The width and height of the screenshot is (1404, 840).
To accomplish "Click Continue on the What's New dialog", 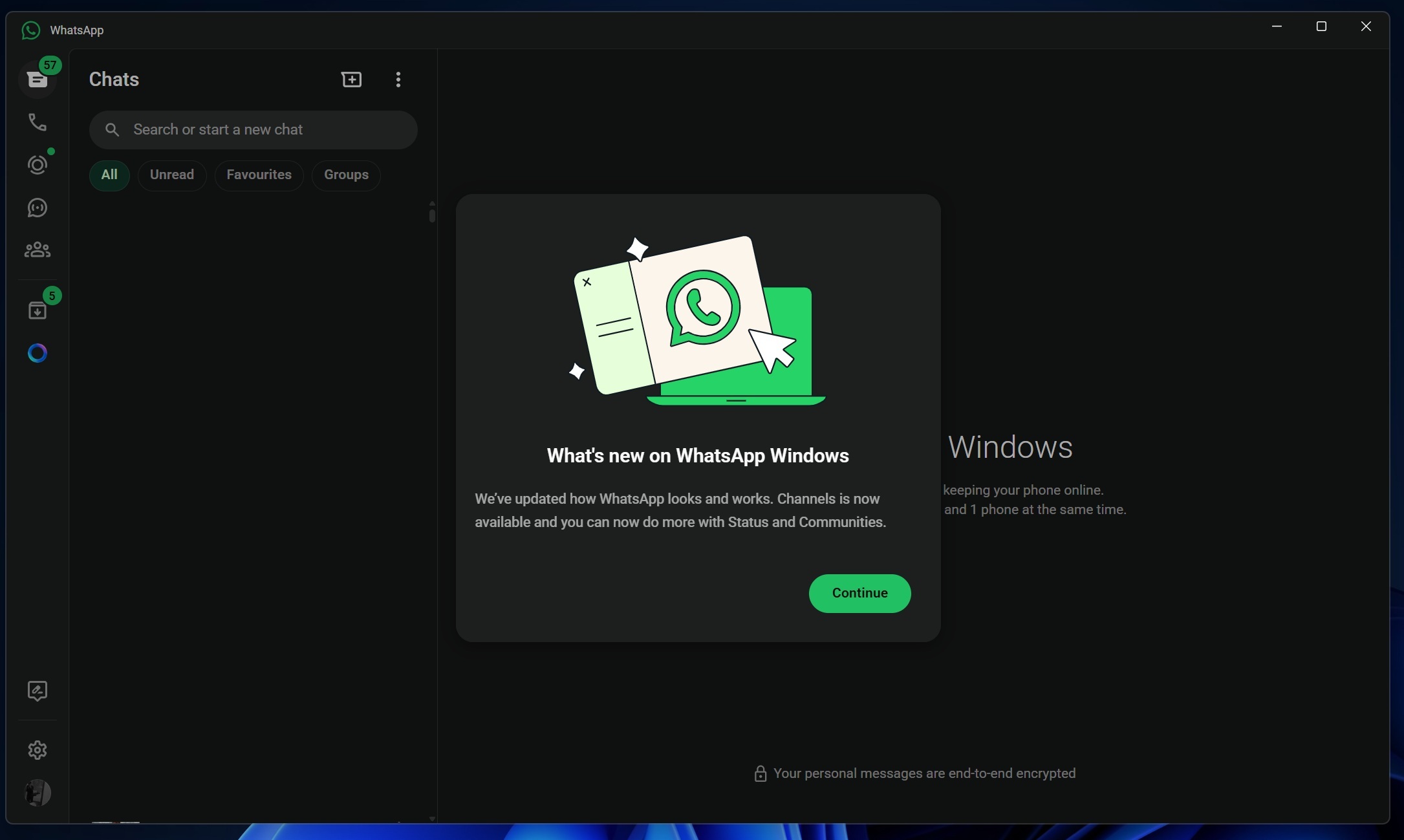I will pos(859,593).
